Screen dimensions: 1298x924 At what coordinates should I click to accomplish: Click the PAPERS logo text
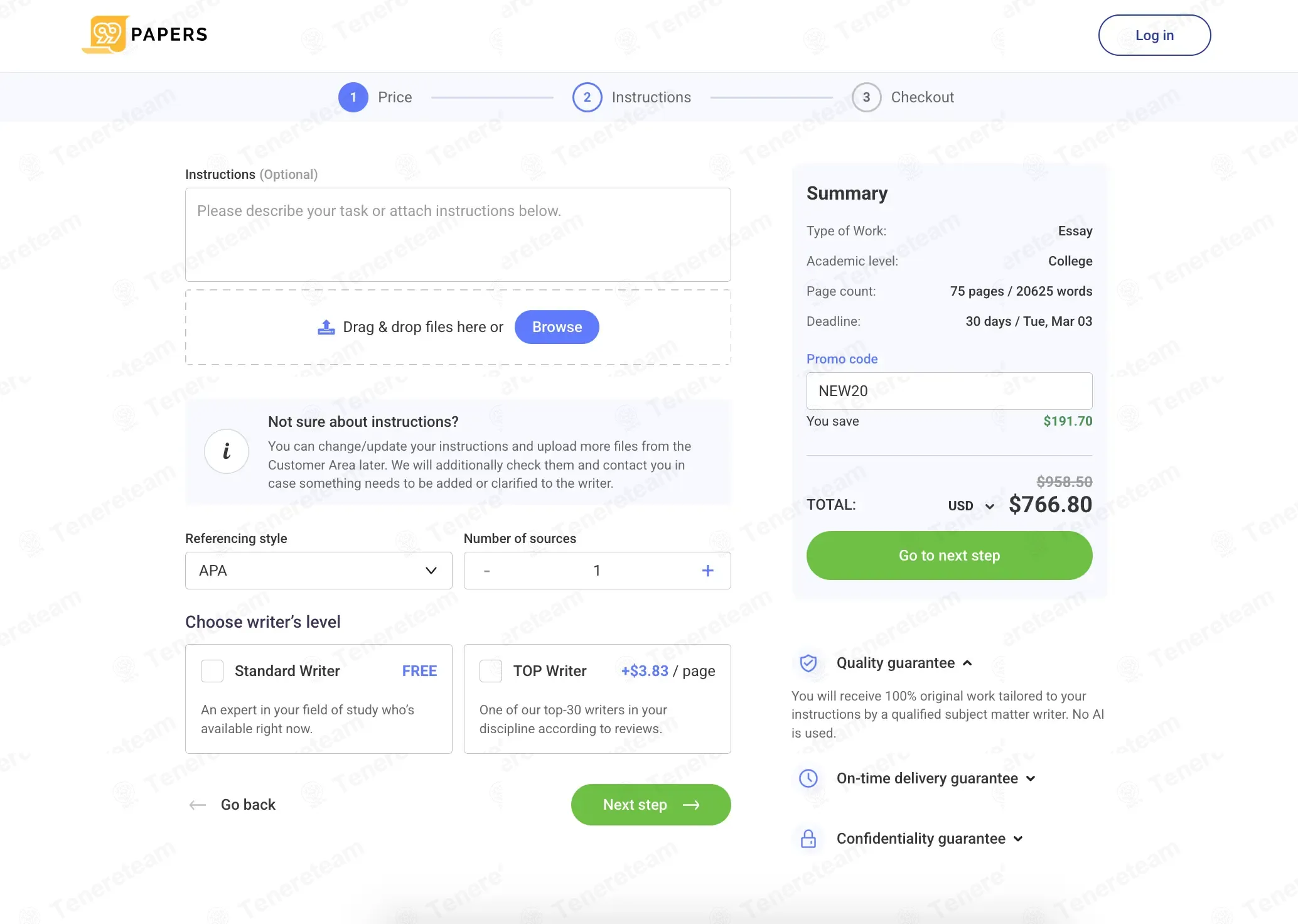169,35
